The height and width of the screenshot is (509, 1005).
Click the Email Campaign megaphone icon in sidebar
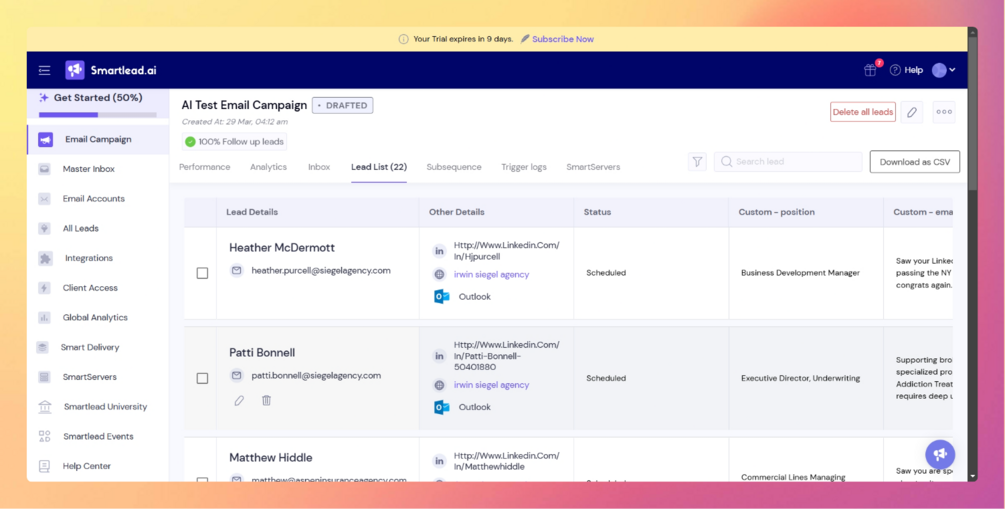(46, 140)
